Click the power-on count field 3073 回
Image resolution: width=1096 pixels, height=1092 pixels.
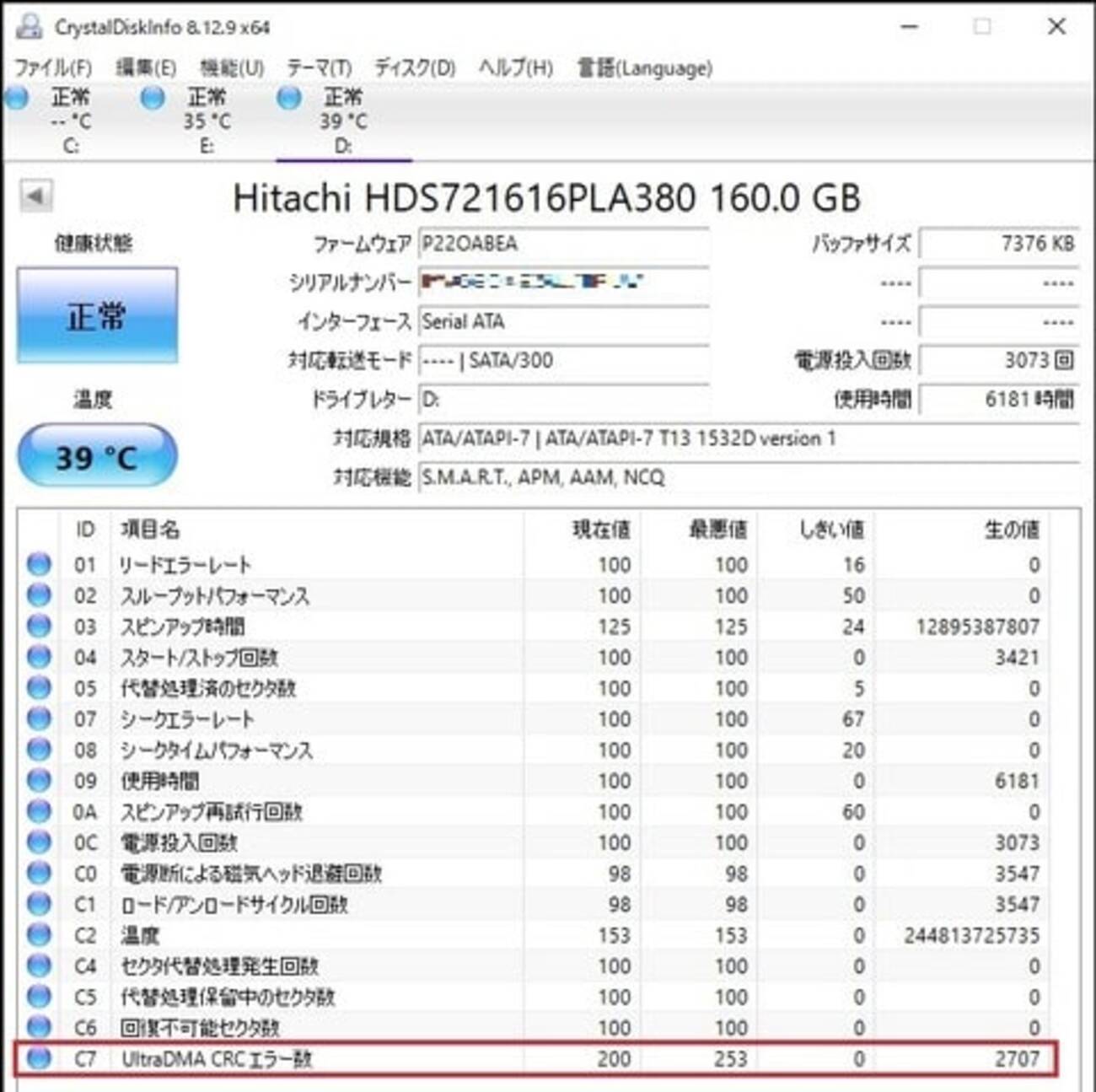pos(999,361)
